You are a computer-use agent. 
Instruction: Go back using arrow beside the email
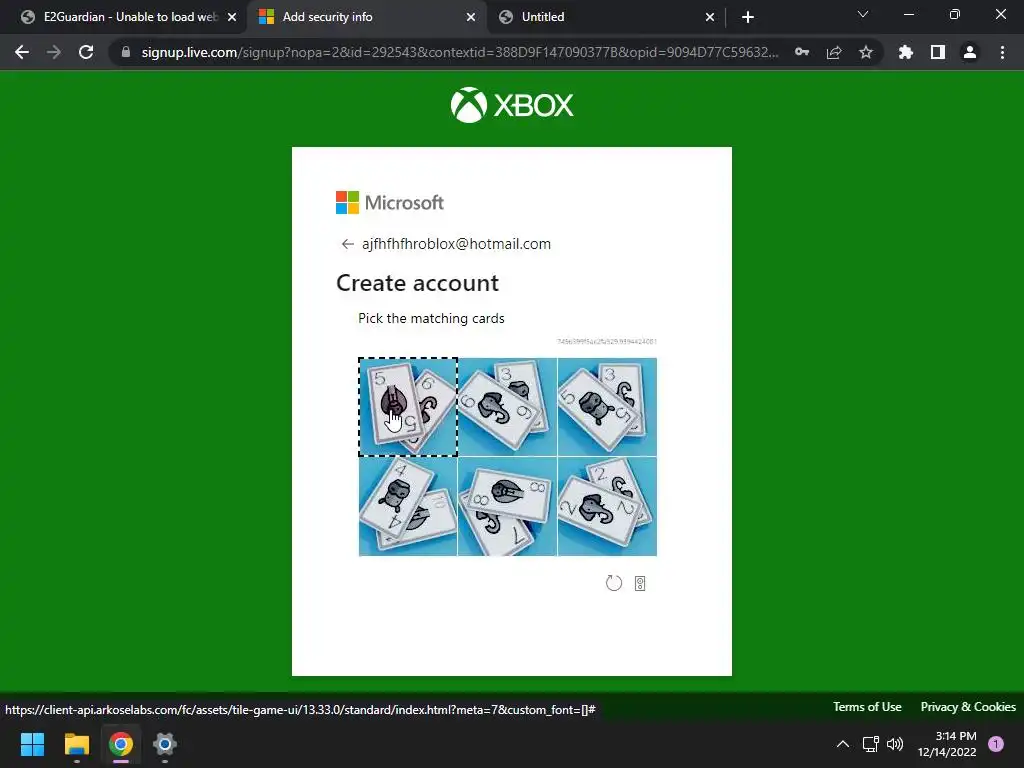[x=347, y=244]
